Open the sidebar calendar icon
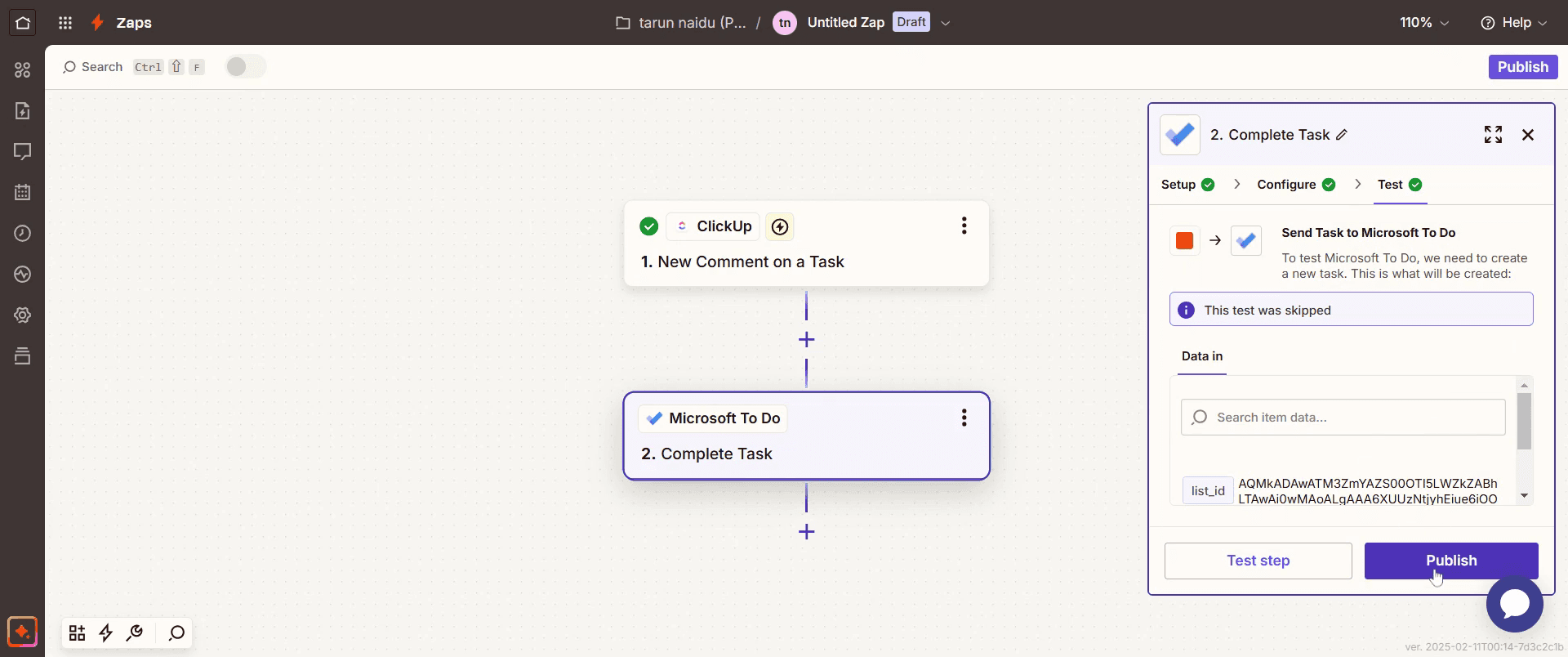The width and height of the screenshot is (1568, 657). (23, 192)
